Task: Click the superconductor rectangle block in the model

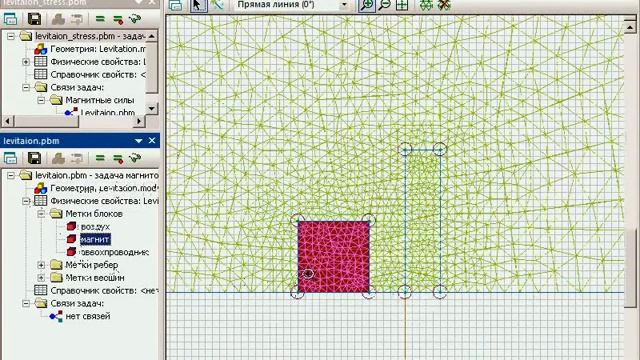Action: [x=422, y=221]
